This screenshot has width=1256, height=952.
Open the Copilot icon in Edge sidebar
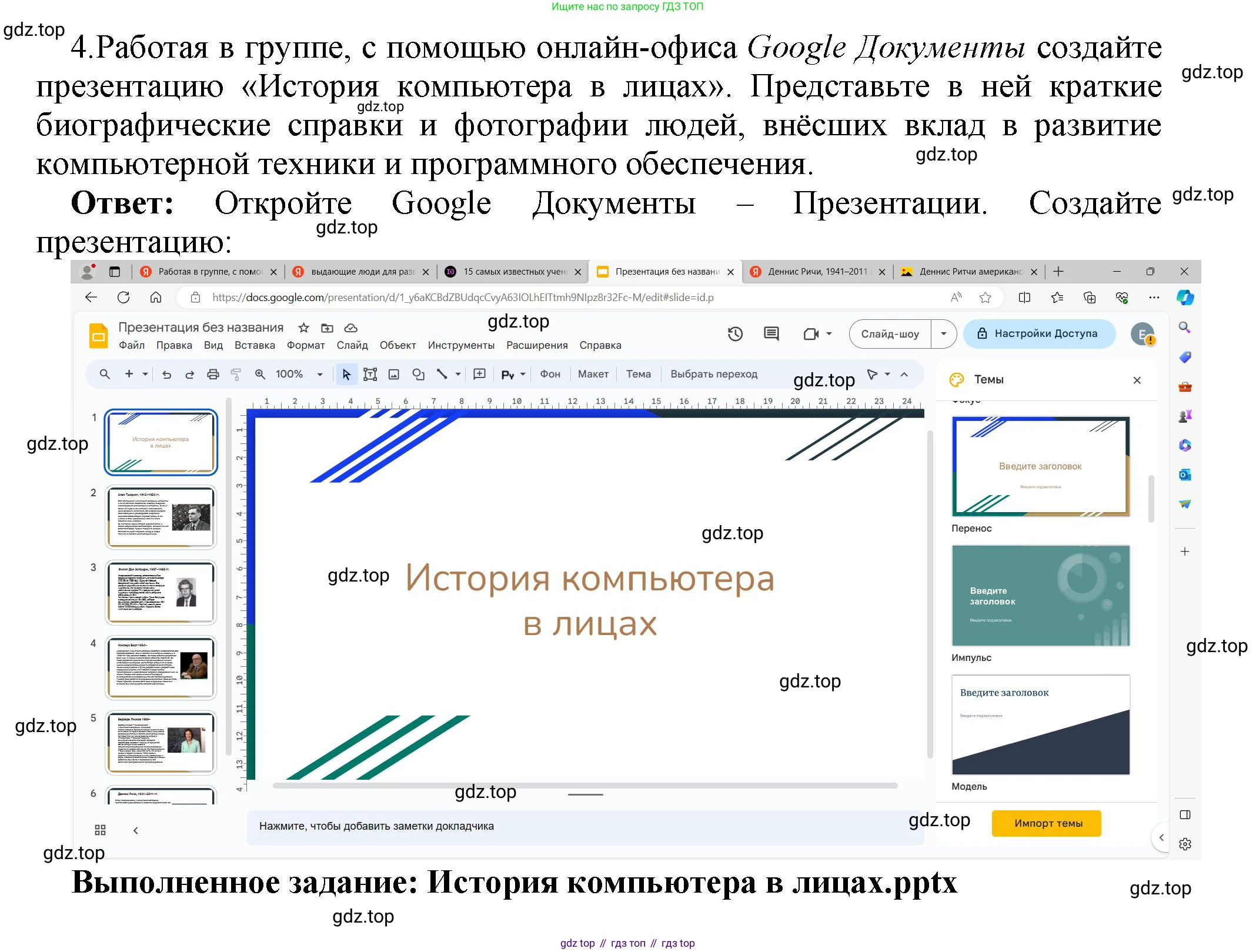(x=1185, y=298)
